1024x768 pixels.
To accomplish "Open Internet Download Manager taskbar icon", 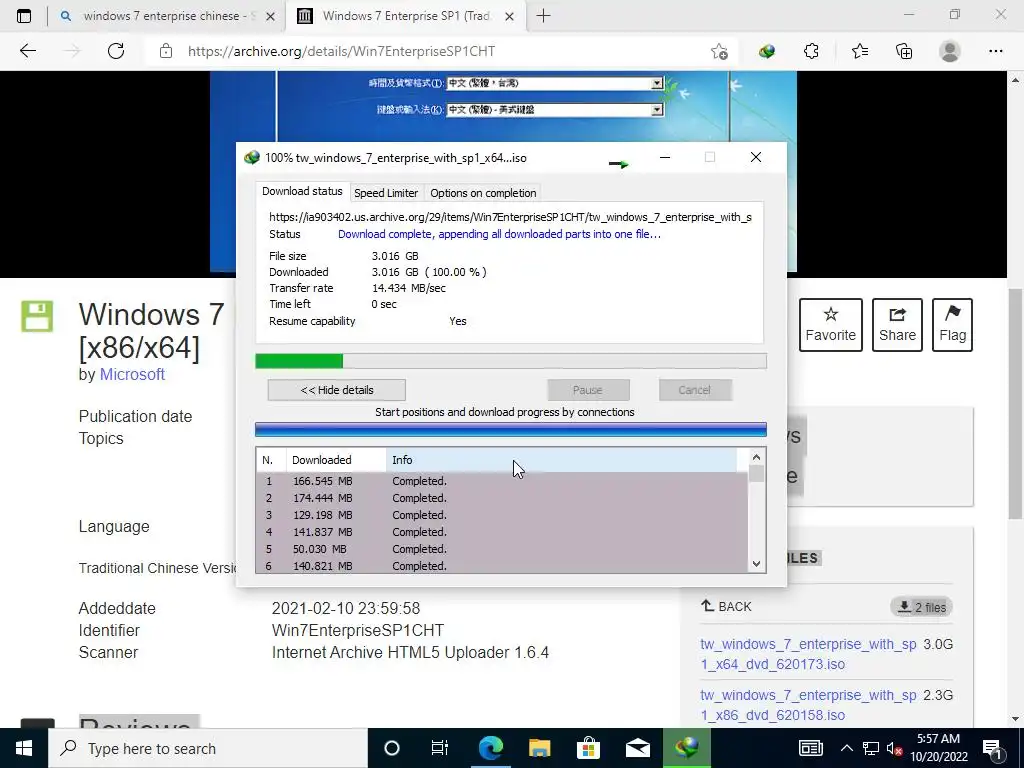I will pos(686,748).
